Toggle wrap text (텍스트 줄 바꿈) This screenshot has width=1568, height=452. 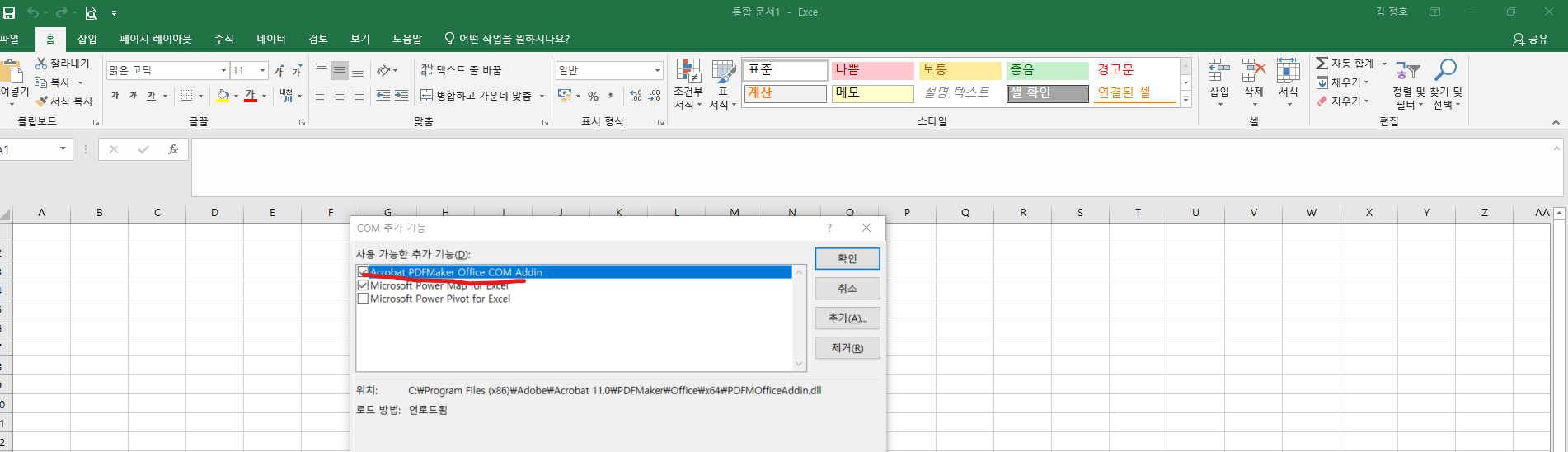pyautogui.click(x=461, y=71)
